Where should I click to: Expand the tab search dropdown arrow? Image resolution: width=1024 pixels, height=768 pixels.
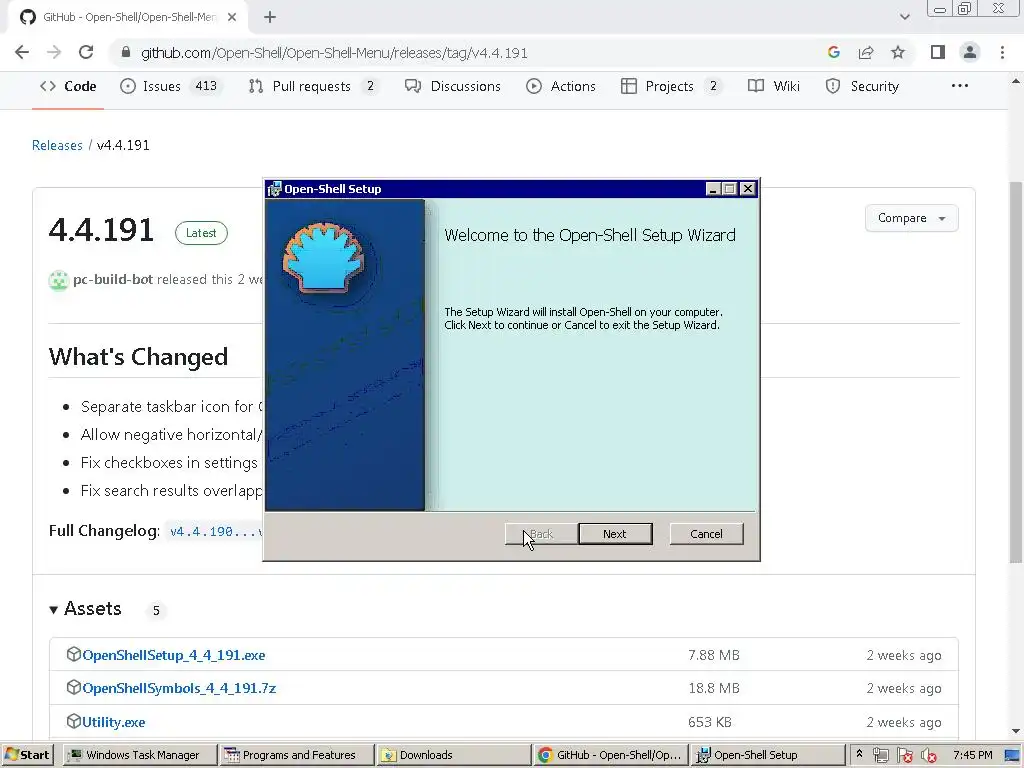[904, 17]
